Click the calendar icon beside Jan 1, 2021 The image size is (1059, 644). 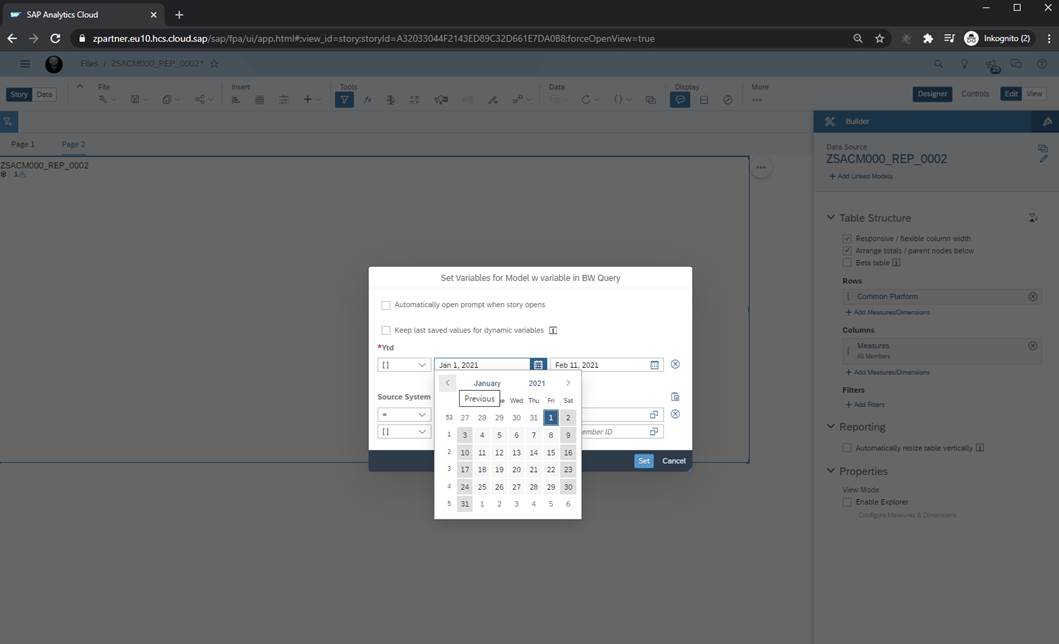pos(538,365)
